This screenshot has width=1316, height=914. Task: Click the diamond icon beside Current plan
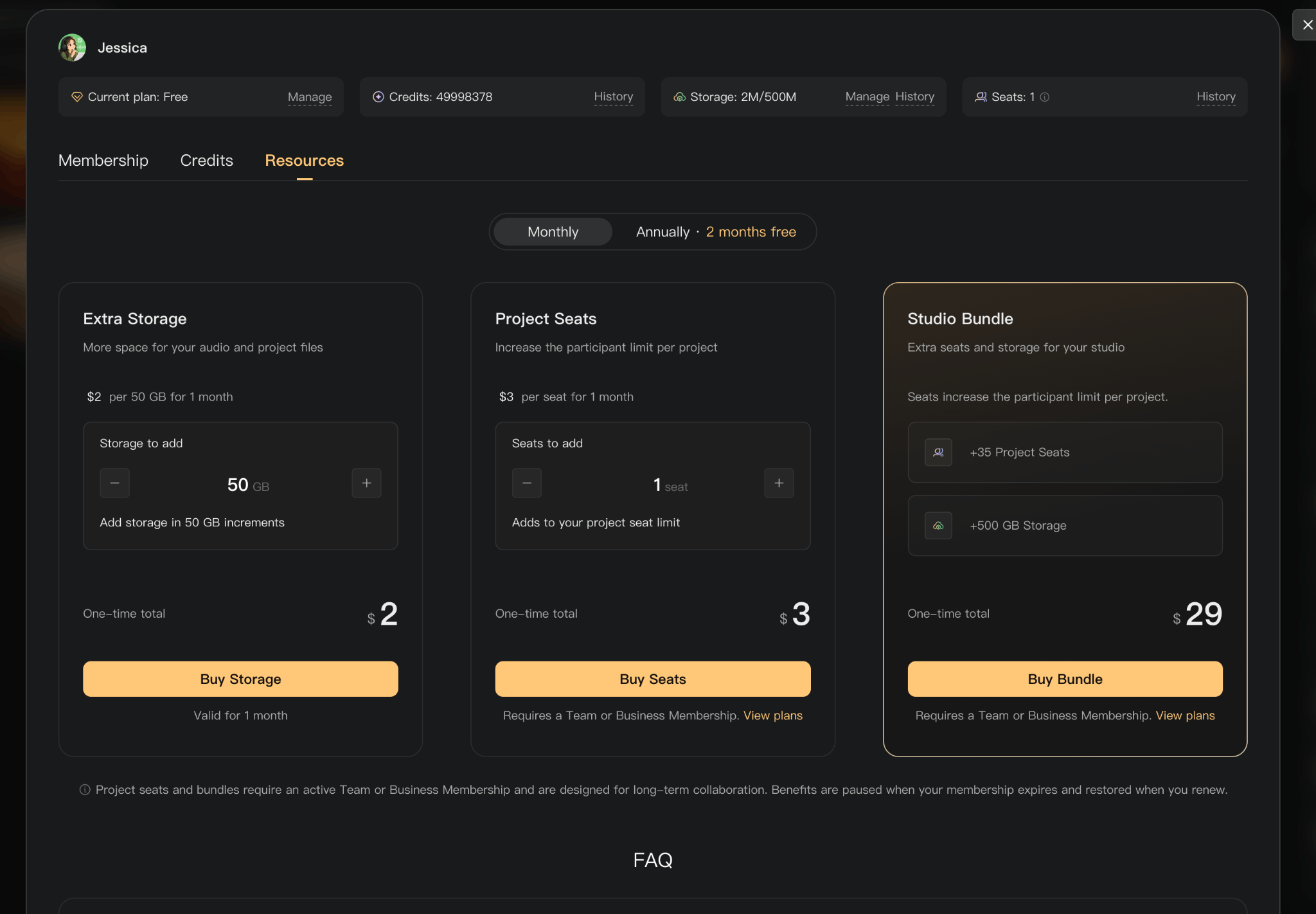[77, 97]
